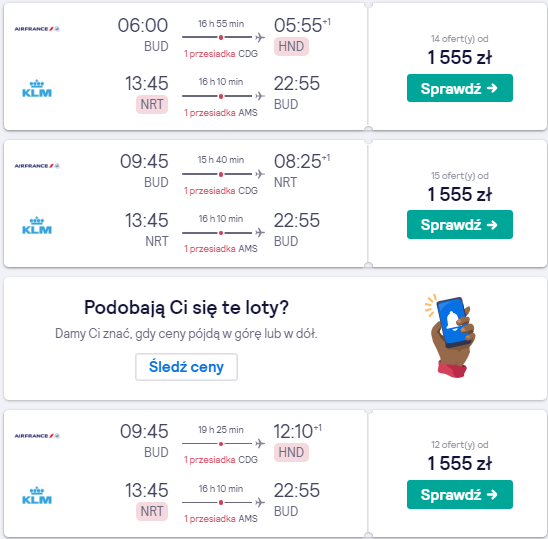The height and width of the screenshot is (539, 548).
Task: Click the KLM logo in first result
Action: pyautogui.click(x=37, y=89)
